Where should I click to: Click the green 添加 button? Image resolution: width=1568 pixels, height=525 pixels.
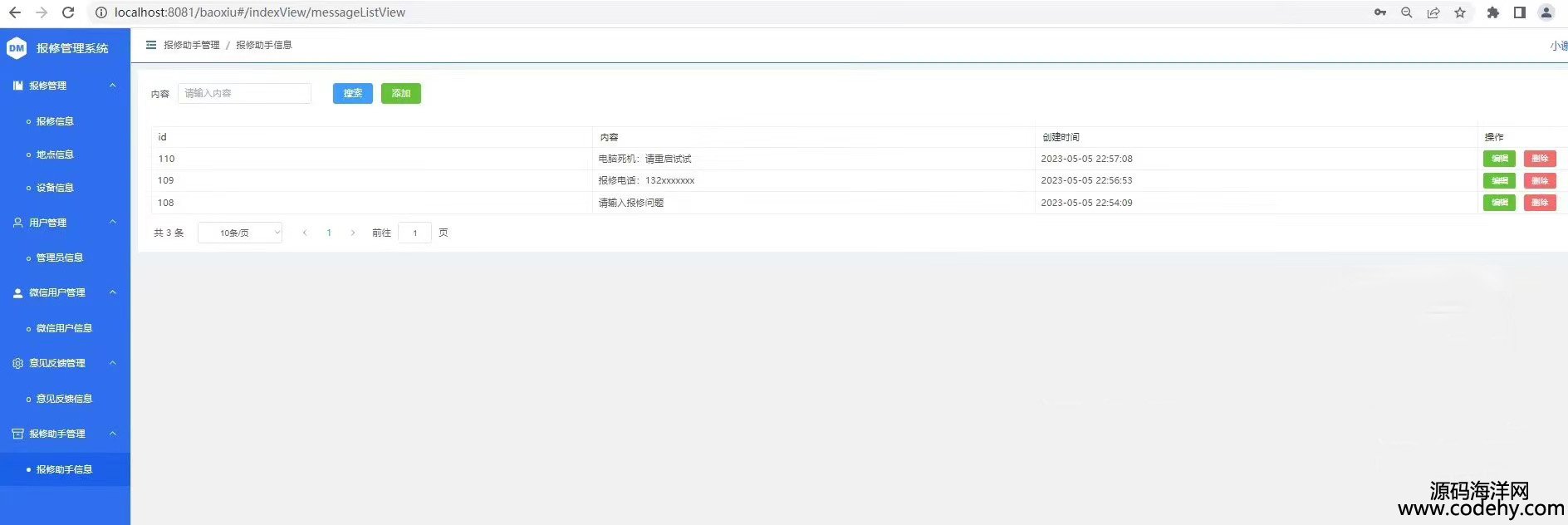(x=400, y=94)
